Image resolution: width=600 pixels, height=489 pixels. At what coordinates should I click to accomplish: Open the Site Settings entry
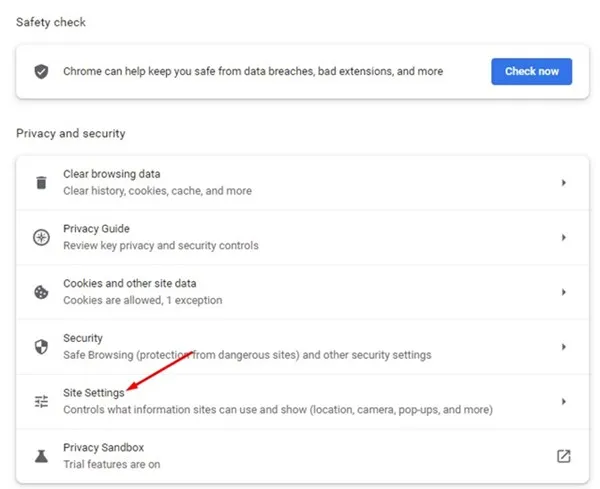pyautogui.click(x=94, y=393)
